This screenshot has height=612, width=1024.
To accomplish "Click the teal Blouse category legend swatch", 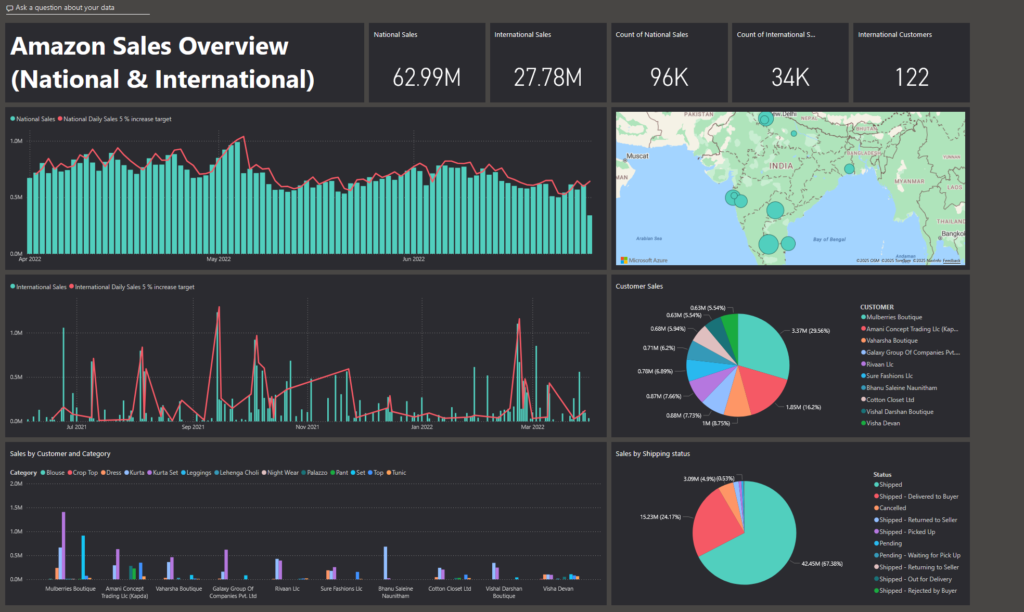I will pos(43,473).
